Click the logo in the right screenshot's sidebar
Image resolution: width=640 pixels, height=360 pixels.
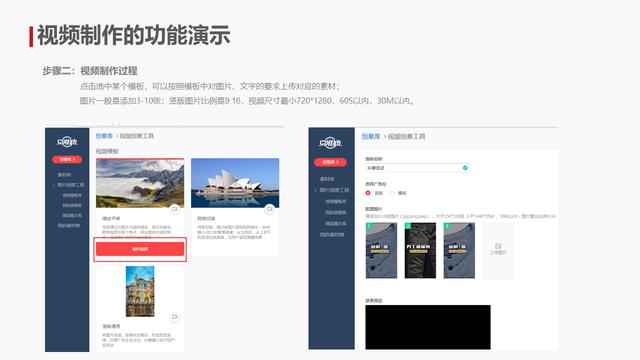pyautogui.click(x=330, y=143)
